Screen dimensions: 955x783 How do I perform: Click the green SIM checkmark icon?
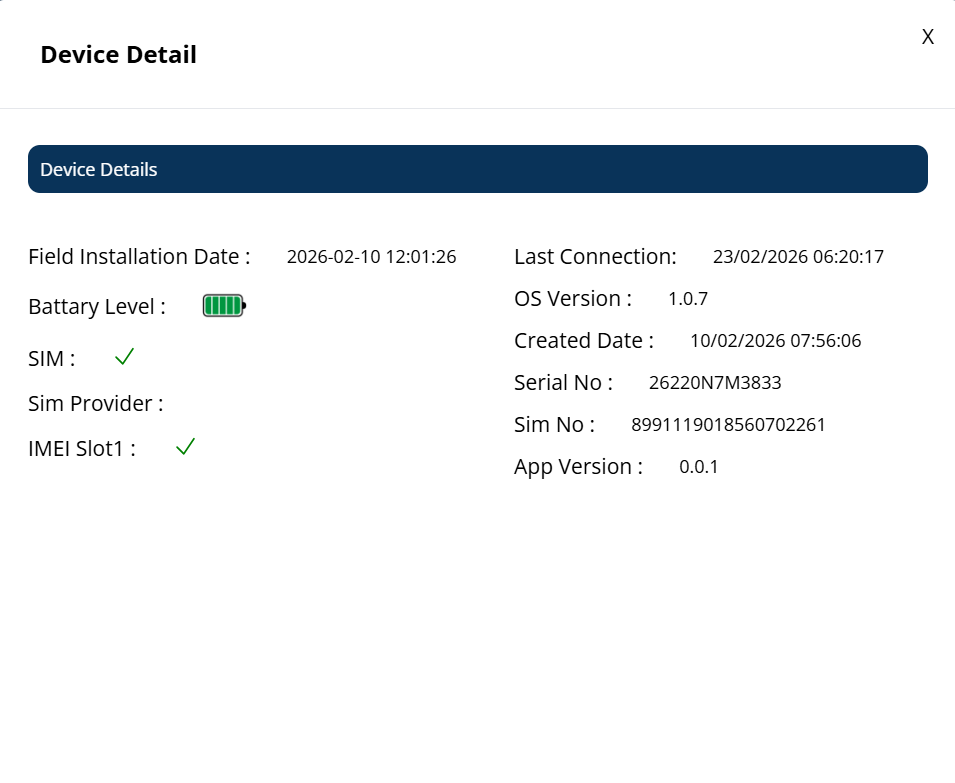coord(124,357)
